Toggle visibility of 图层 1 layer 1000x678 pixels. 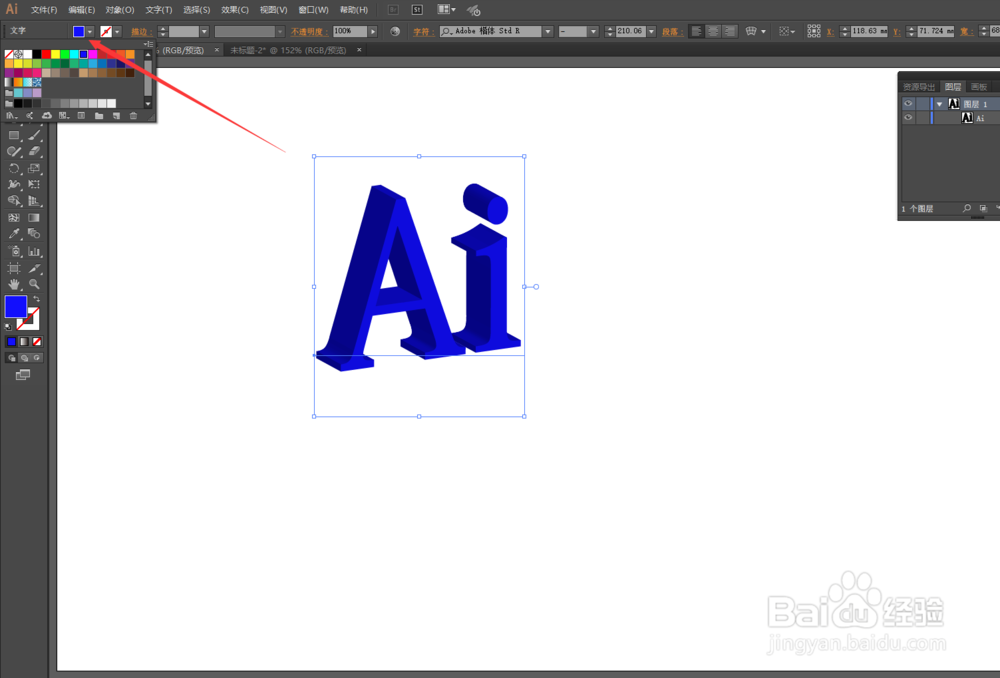click(908, 103)
